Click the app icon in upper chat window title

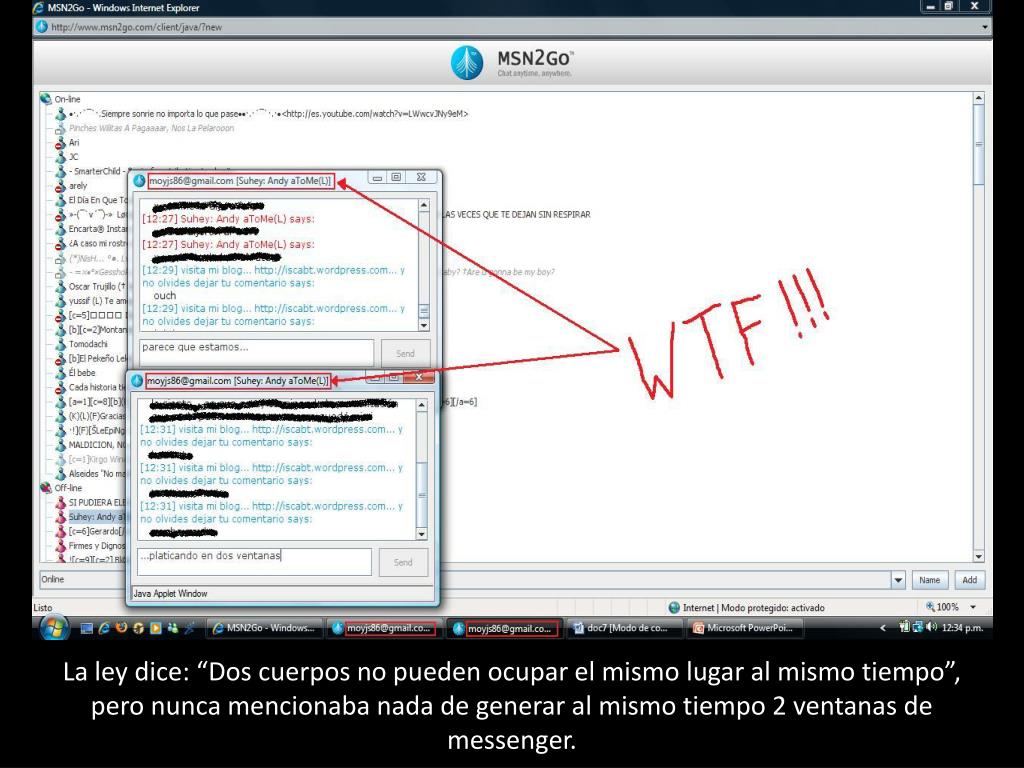pyautogui.click(x=139, y=181)
